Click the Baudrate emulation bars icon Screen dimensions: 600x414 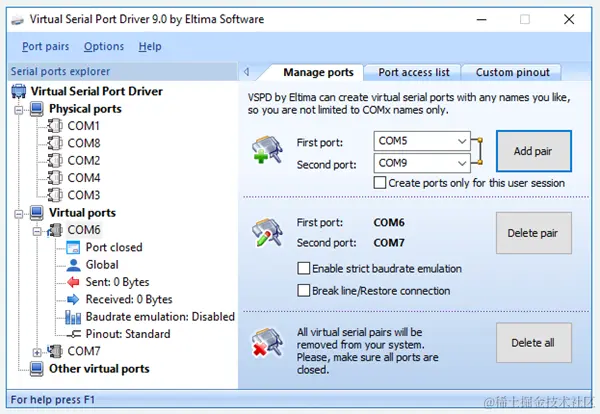[73, 317]
